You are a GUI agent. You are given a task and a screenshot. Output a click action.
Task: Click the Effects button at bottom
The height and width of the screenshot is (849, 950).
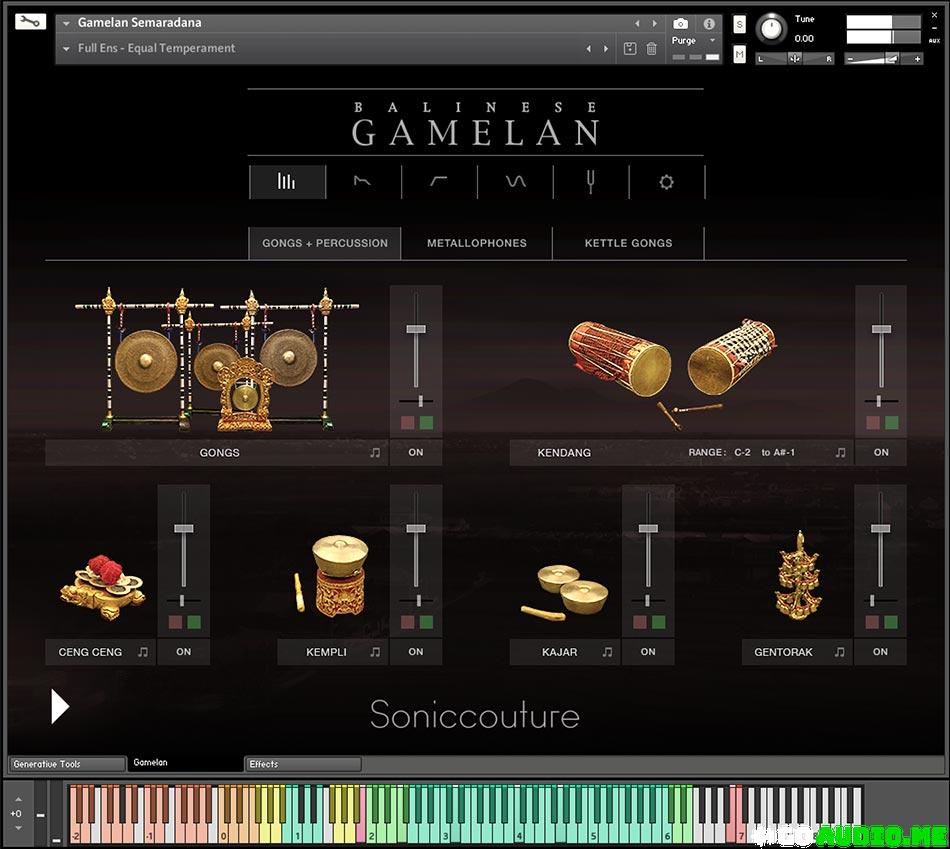302,764
